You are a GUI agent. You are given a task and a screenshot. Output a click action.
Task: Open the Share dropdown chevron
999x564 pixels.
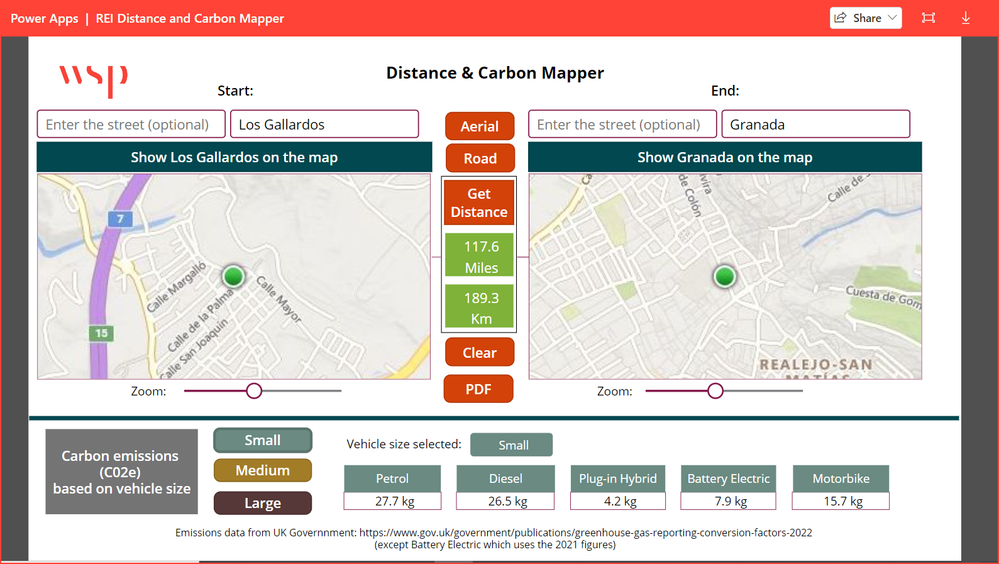point(892,18)
